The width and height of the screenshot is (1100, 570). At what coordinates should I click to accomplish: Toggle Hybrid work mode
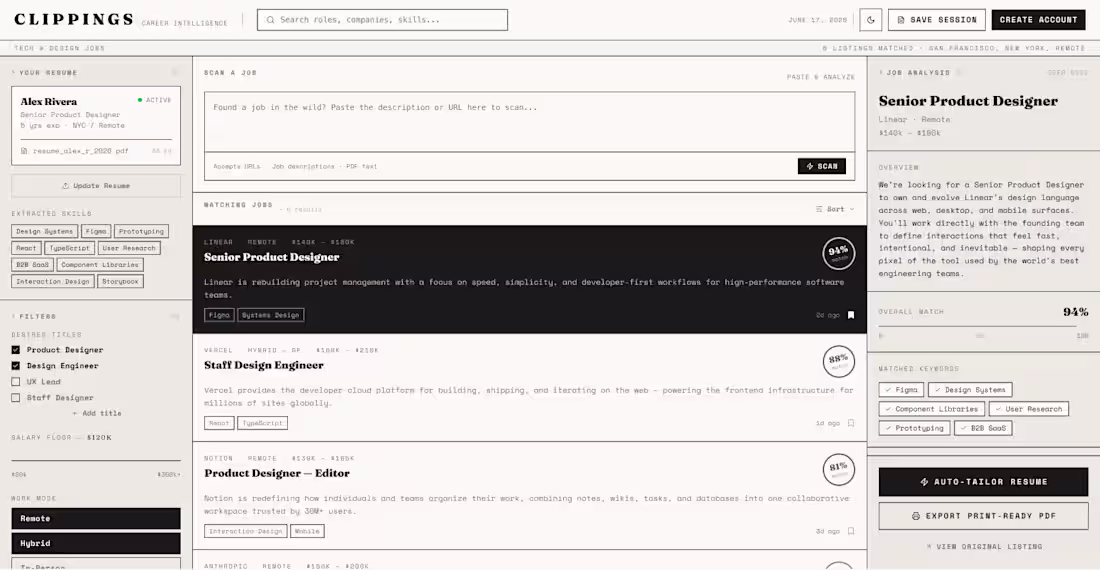tap(96, 543)
